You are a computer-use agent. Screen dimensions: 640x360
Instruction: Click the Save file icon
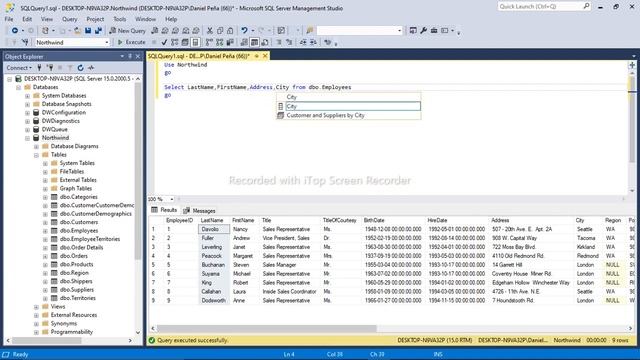click(88, 31)
